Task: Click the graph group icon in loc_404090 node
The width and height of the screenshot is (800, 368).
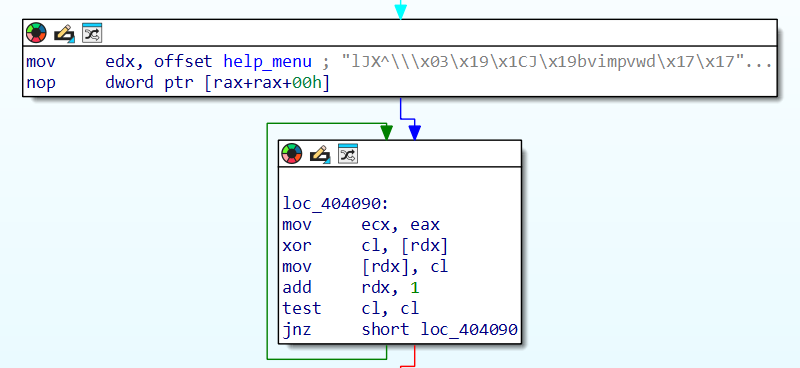Action: tap(347, 154)
